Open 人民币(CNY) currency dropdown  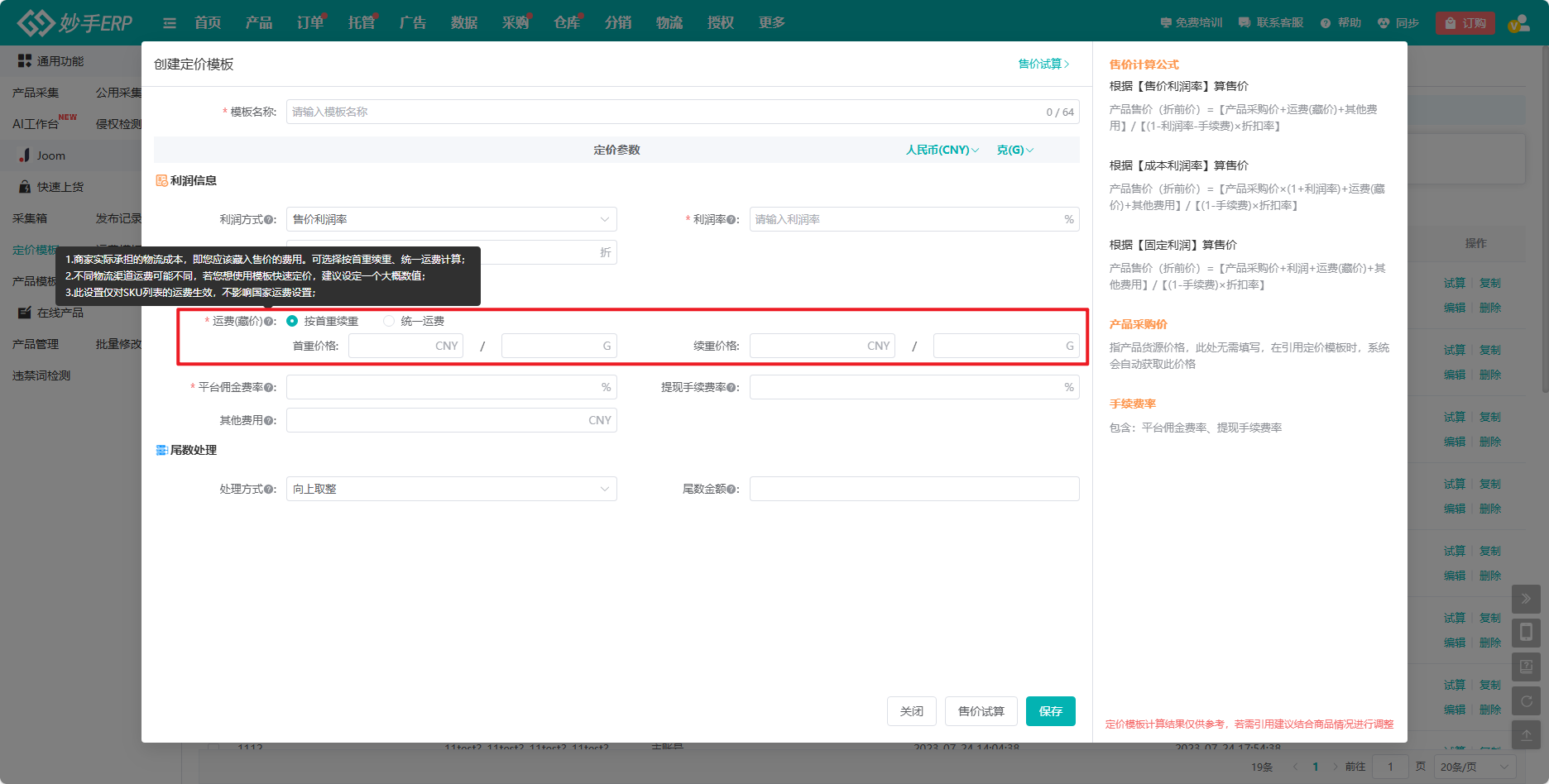[942, 150]
